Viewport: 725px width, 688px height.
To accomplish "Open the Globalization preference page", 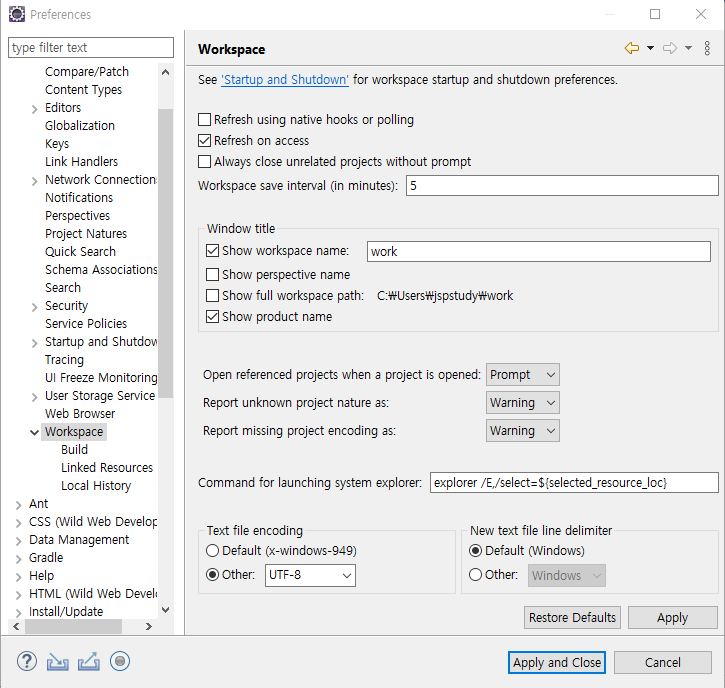I will [x=80, y=126].
